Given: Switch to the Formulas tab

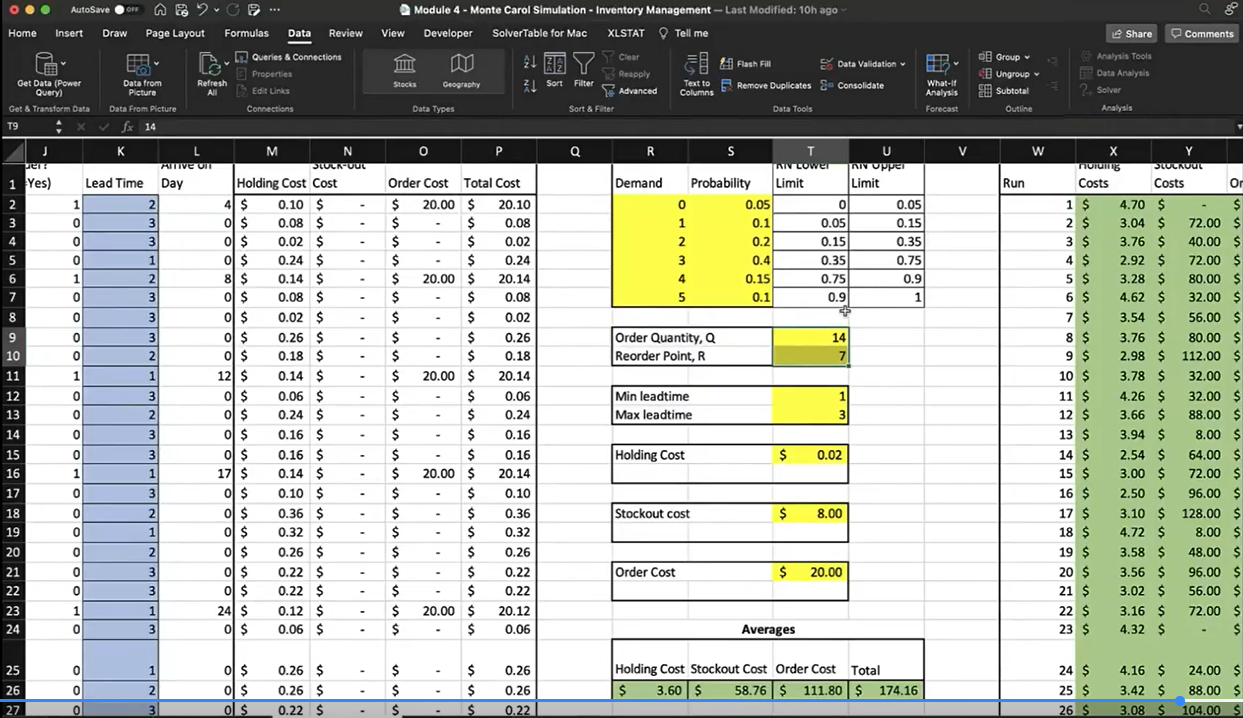Looking at the screenshot, I should coord(246,33).
